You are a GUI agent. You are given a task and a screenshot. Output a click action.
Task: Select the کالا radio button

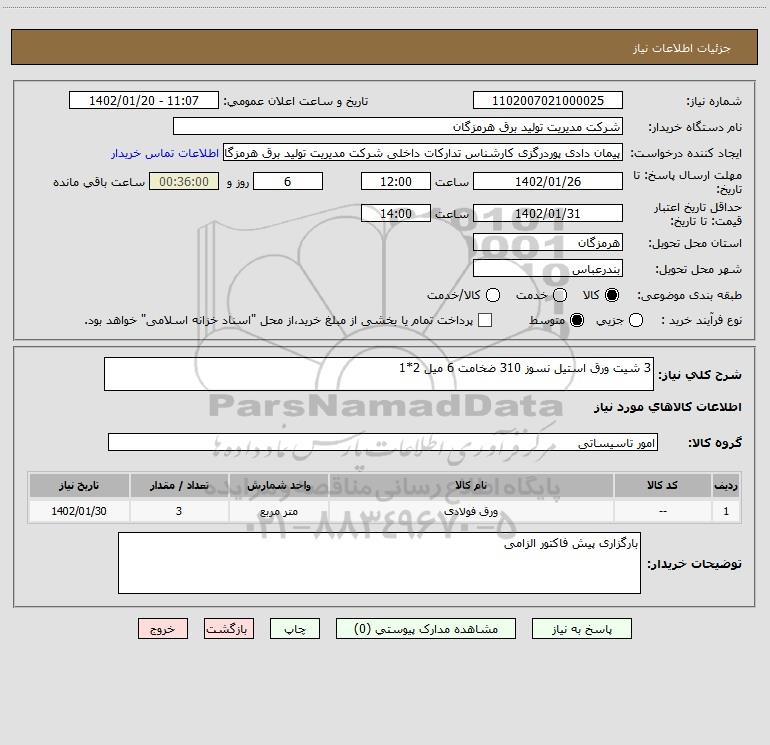pos(612,295)
